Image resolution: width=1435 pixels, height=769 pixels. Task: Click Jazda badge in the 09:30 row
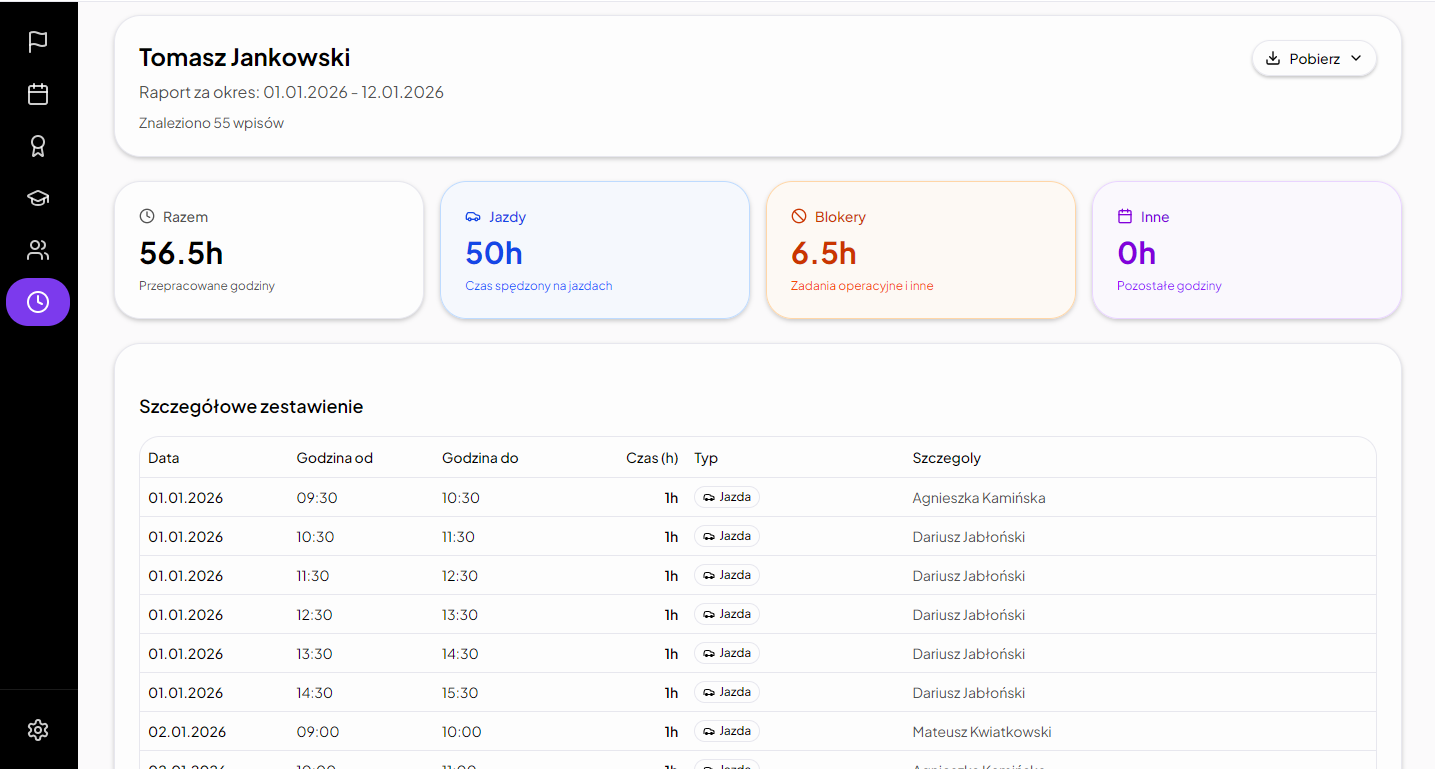727,497
